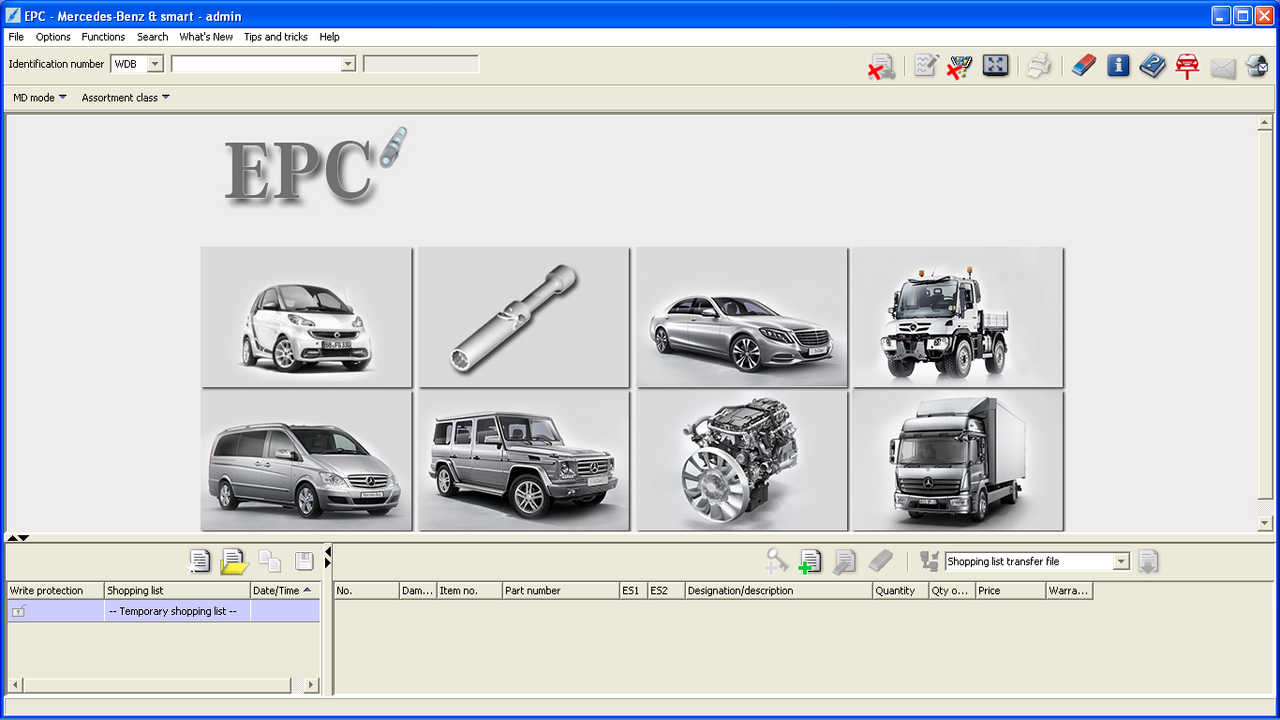Viewport: 1280px width, 720px height.
Task: Click the mail update arrow icon
Action: (x=1257, y=67)
